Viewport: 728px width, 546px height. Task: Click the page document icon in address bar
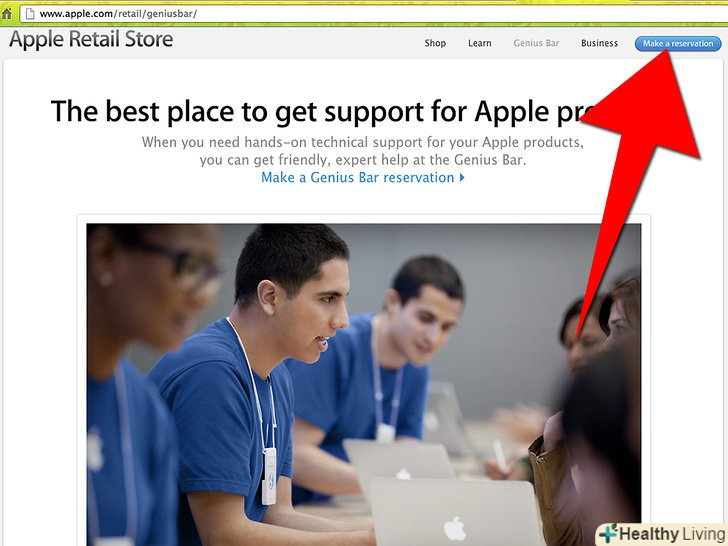[30, 14]
